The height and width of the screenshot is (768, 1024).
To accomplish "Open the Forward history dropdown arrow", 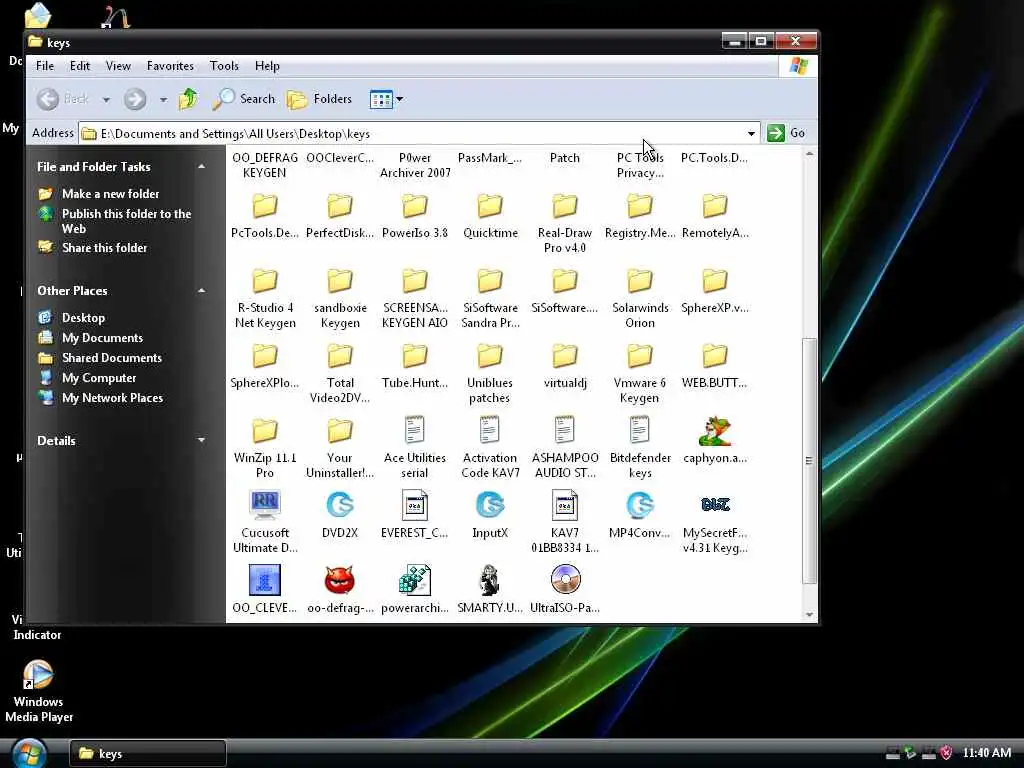I will [163, 100].
